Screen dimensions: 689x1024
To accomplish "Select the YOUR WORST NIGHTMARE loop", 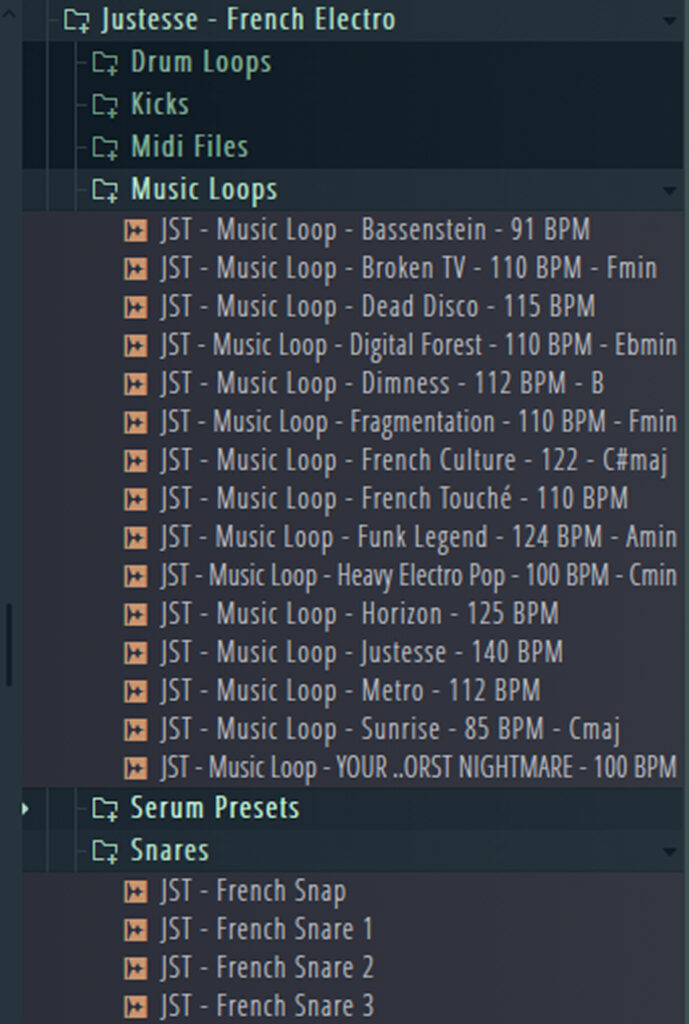I will pyautogui.click(x=417, y=768).
